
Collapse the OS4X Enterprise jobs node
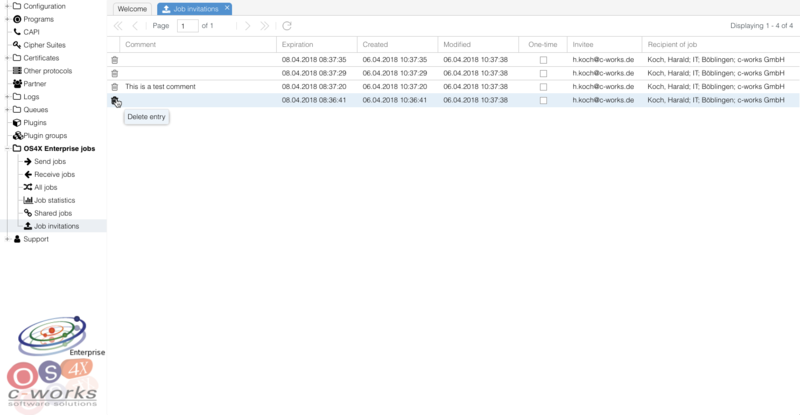[x=6, y=148]
